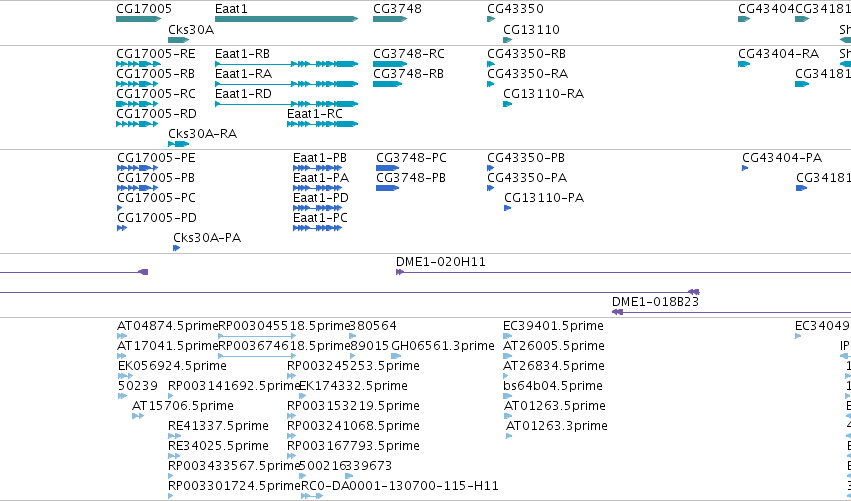Select the CG3748 gene arrow
Screen dimensions: 851x501
coord(390,19)
